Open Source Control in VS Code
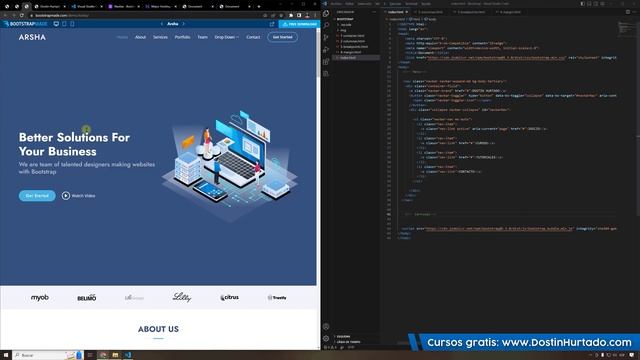Viewport: 640px width, 360px height. coord(326,38)
